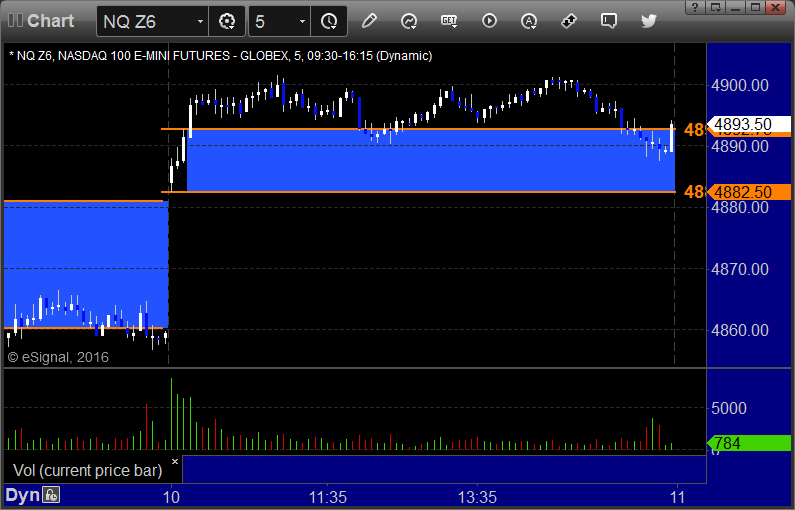Click the Vol (current price bar) study label
795x510 pixels.
coord(87,470)
